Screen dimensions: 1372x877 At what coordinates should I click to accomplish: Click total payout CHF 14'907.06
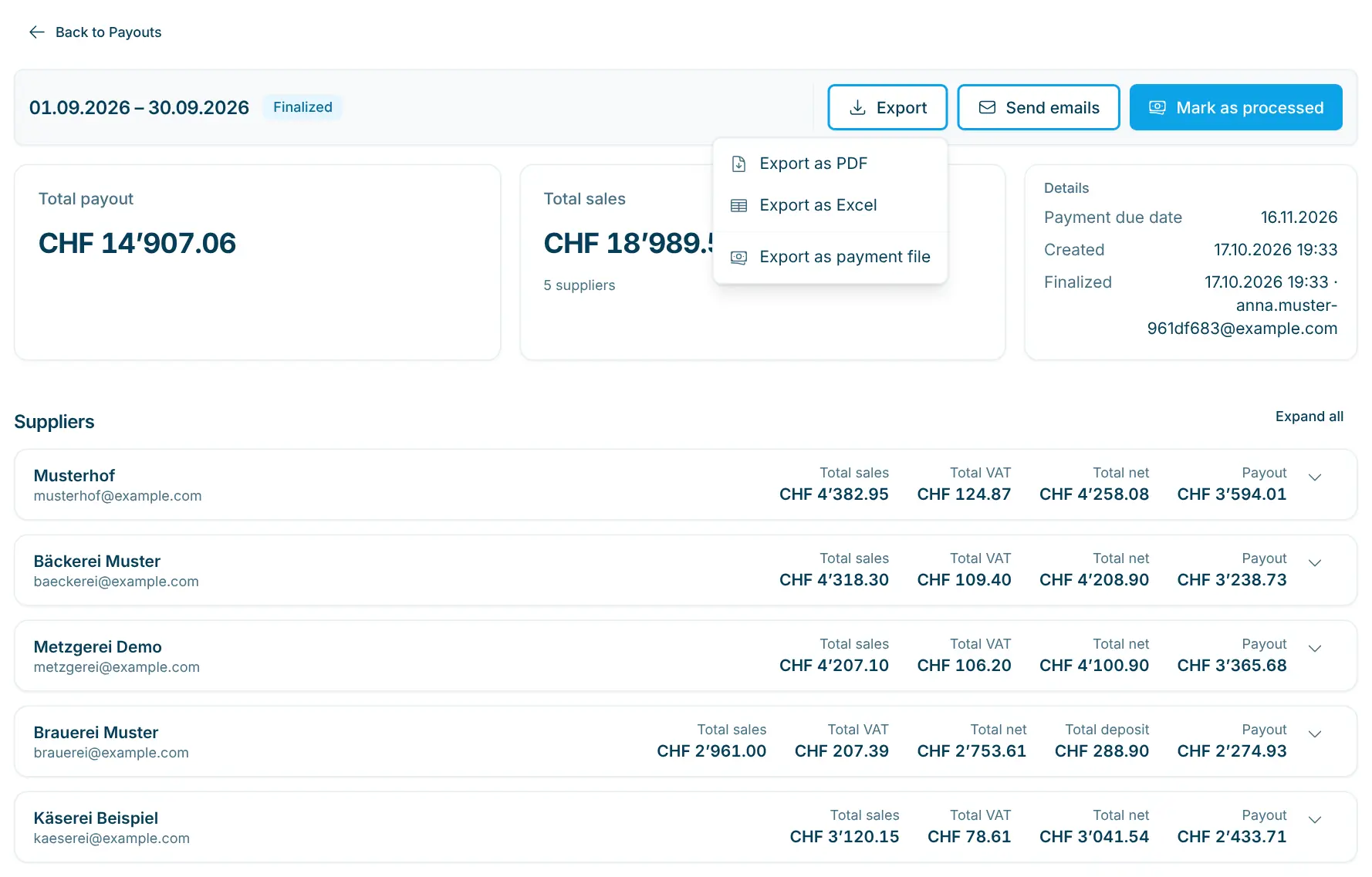(x=137, y=243)
